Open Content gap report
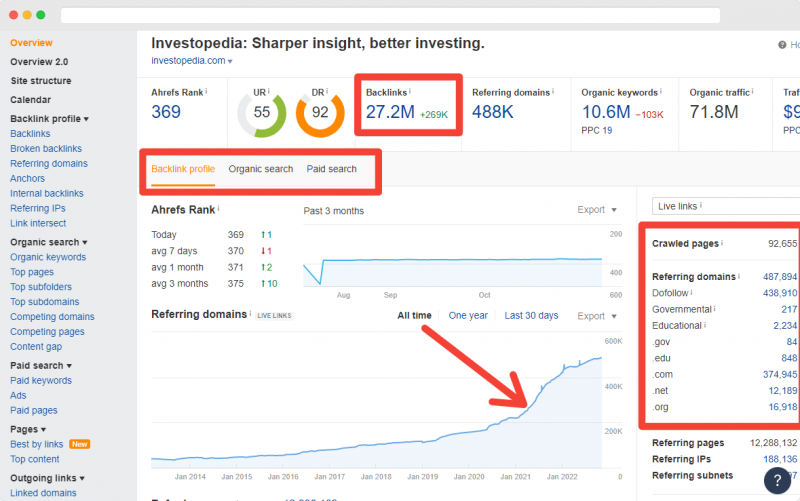The image size is (800, 501). click(x=36, y=346)
